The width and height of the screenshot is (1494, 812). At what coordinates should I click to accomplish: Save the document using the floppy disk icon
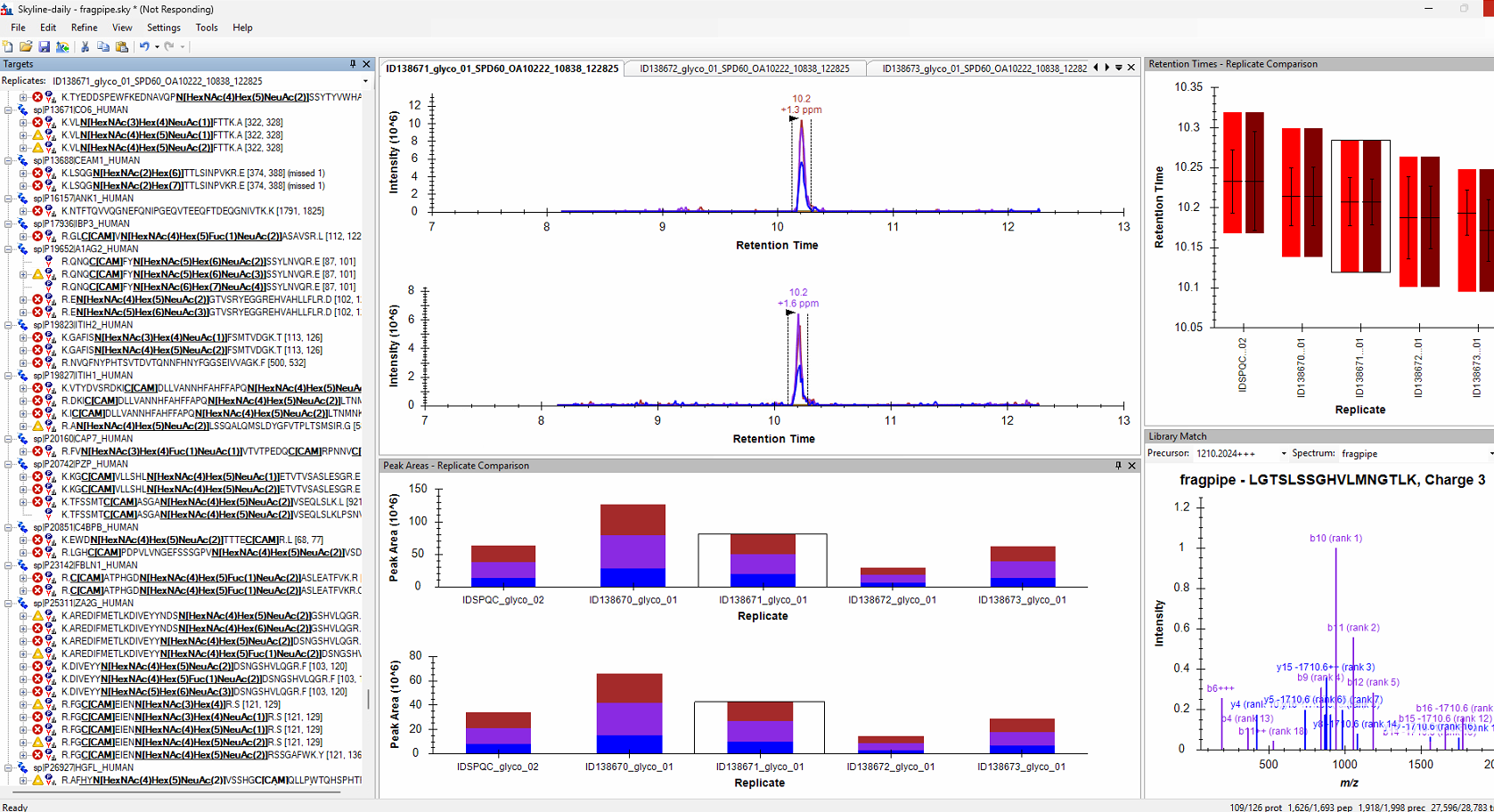click(44, 46)
